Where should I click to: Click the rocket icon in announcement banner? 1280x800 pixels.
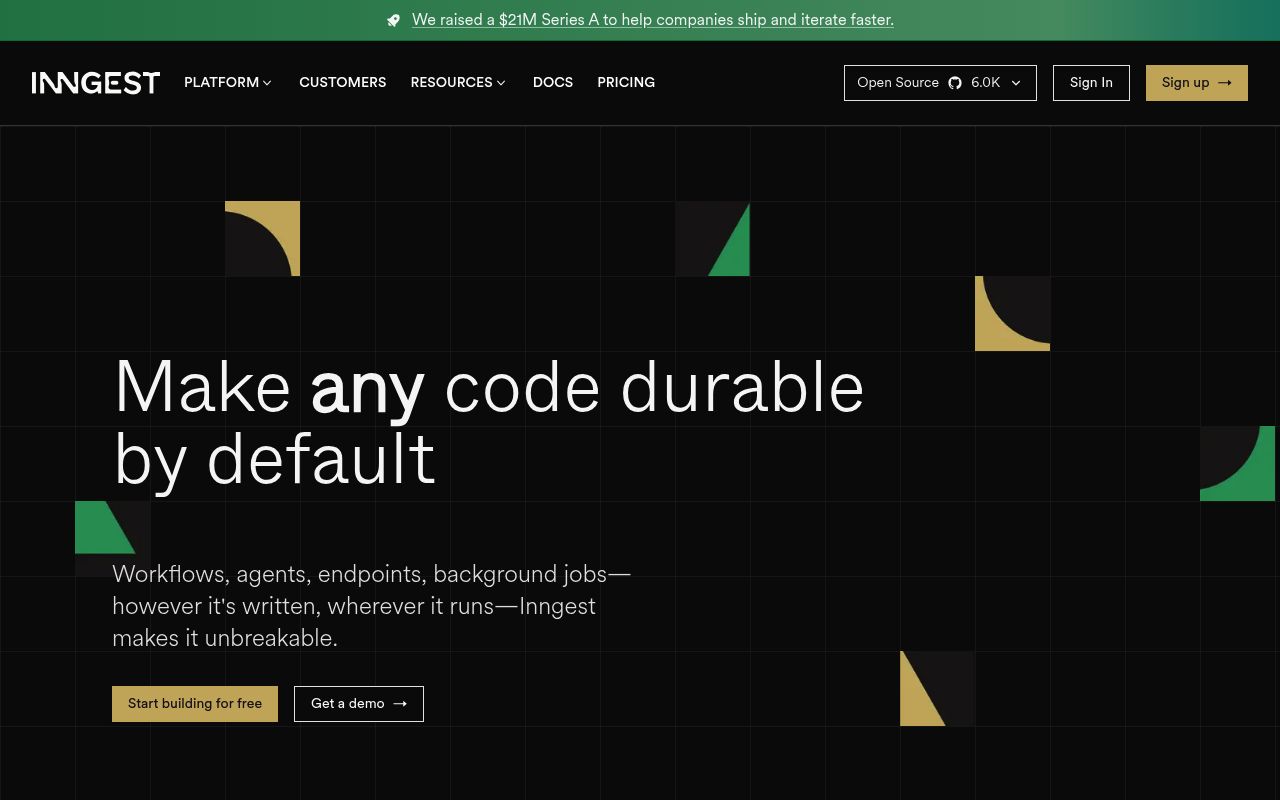coord(394,20)
